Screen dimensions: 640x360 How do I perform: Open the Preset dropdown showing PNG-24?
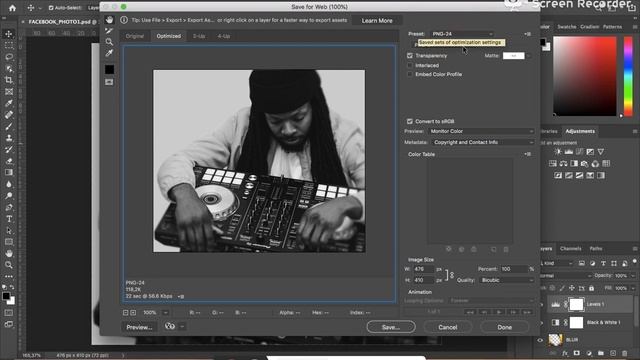462,34
